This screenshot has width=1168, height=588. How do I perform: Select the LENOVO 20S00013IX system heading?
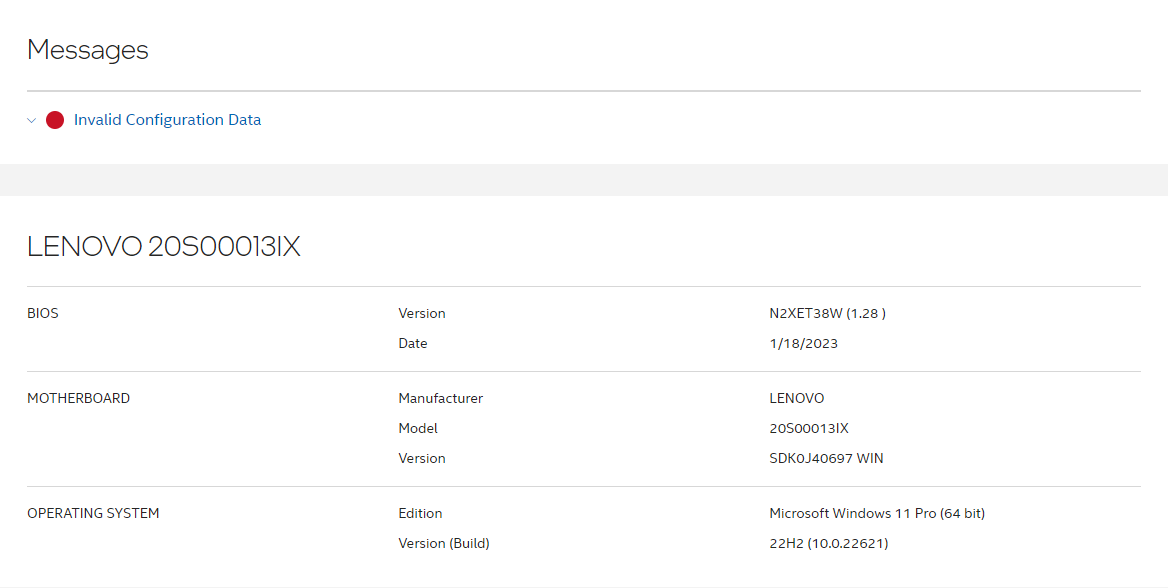(164, 247)
